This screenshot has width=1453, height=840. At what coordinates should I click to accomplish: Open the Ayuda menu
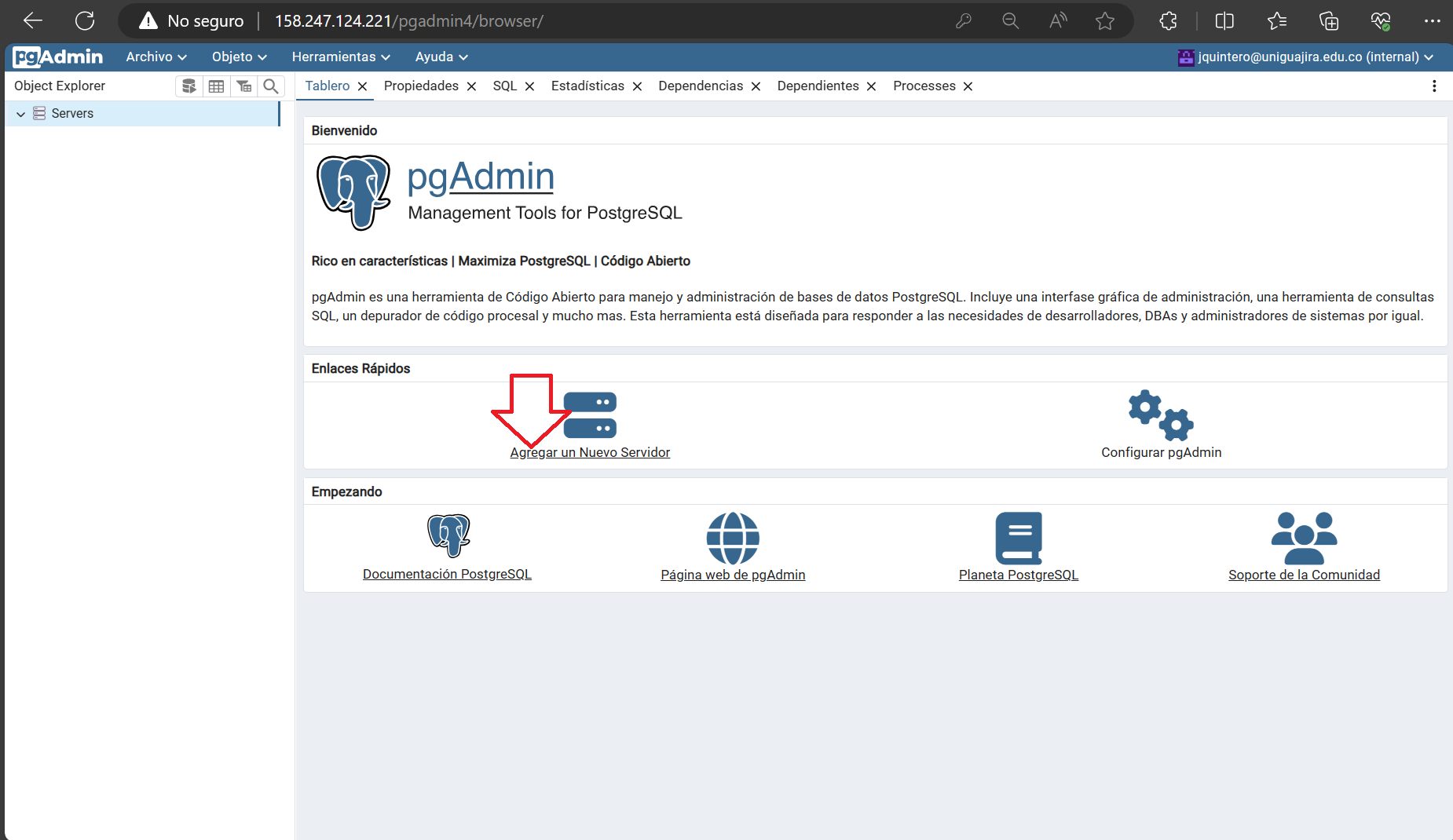[441, 57]
